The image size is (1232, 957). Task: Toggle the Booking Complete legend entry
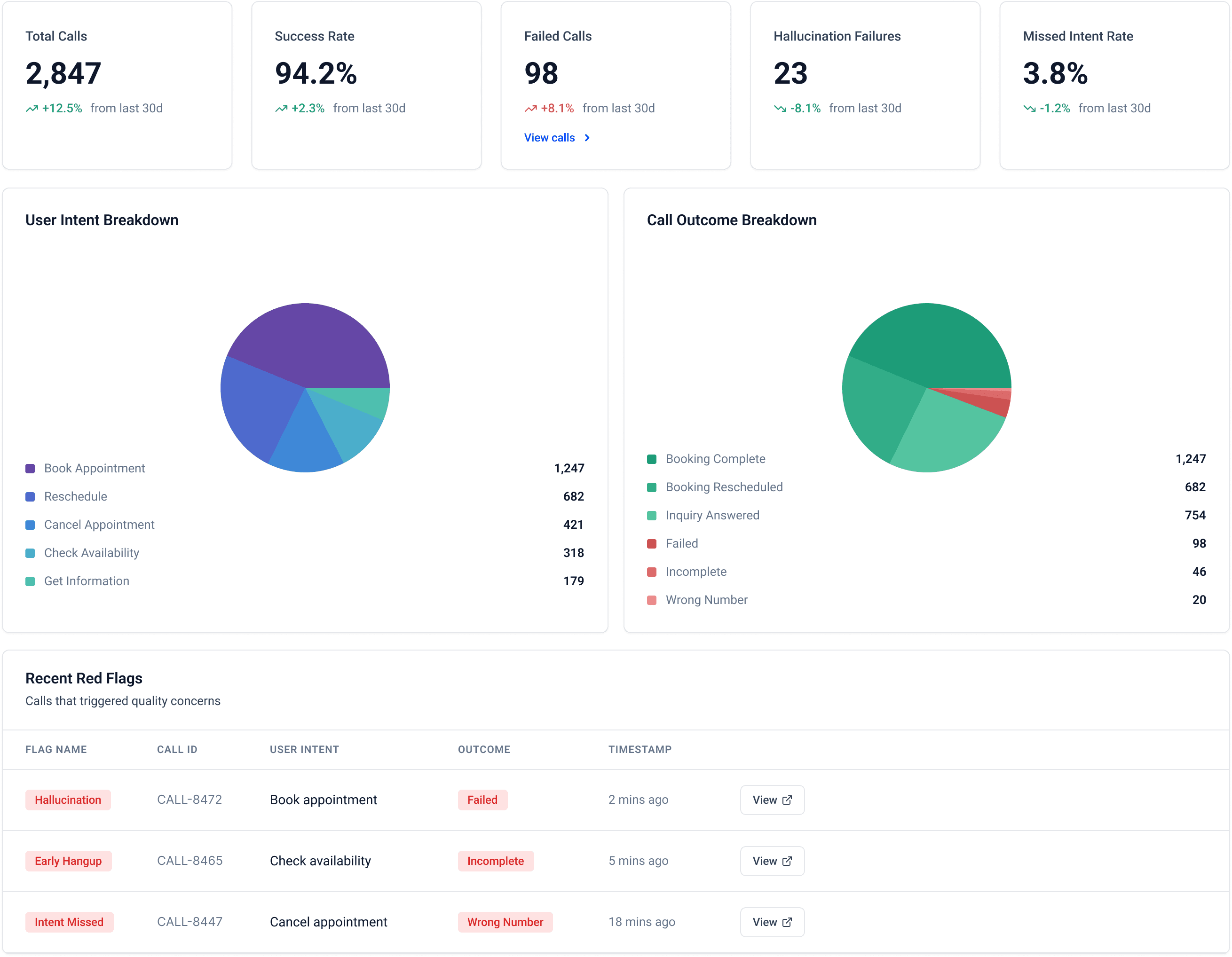pyautogui.click(x=715, y=458)
